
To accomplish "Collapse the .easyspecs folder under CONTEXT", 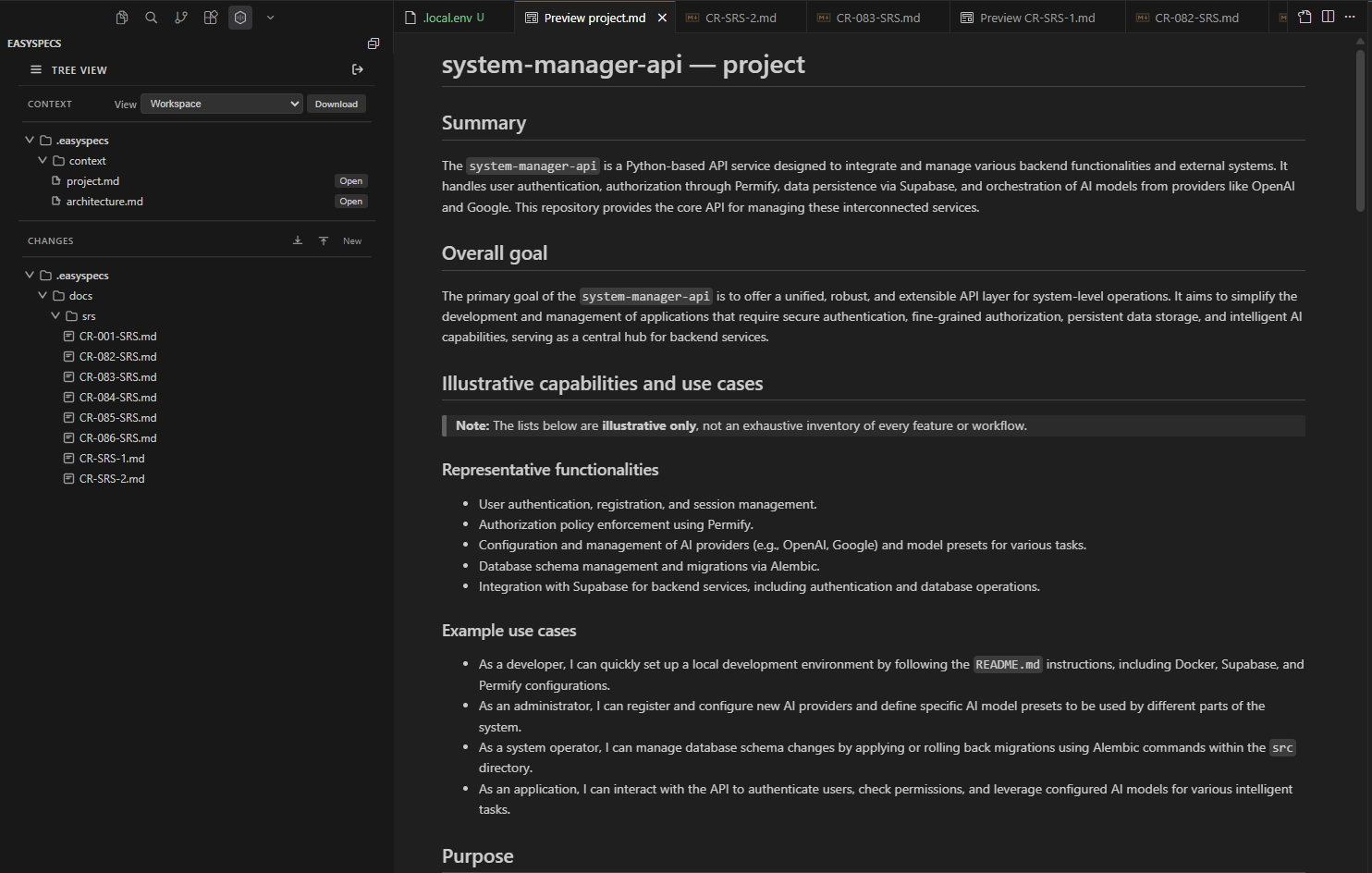I will (30, 140).
